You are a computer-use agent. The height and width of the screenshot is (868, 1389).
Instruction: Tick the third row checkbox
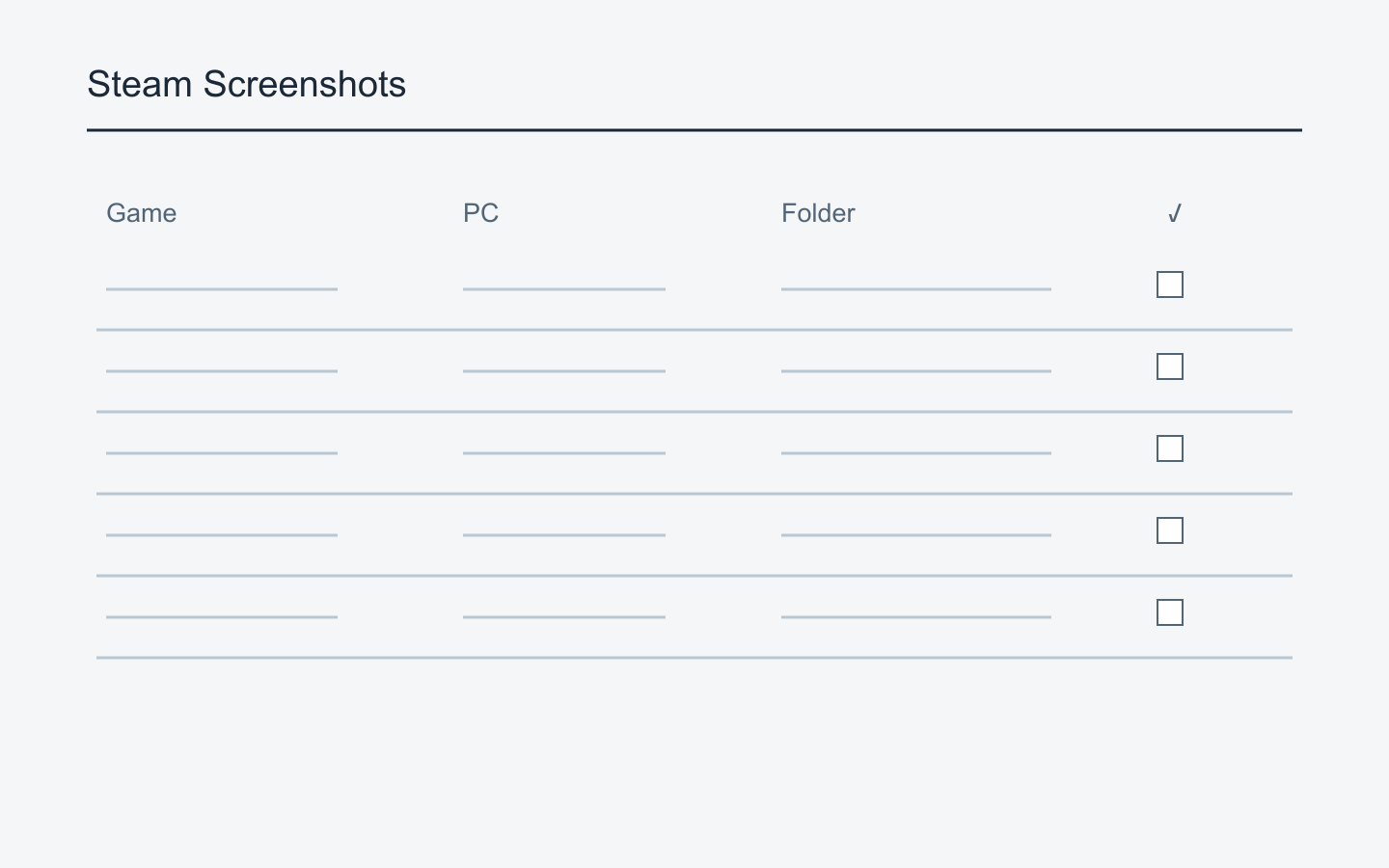coord(1170,448)
